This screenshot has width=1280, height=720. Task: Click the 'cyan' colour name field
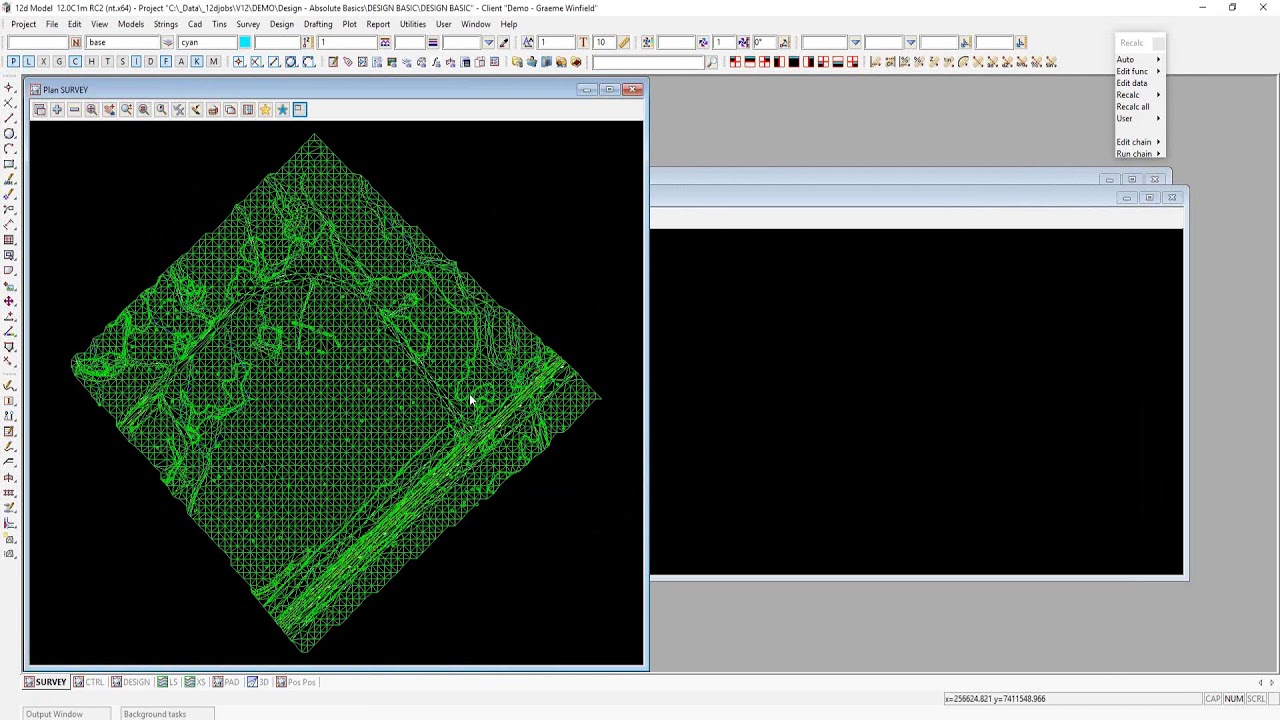click(207, 42)
